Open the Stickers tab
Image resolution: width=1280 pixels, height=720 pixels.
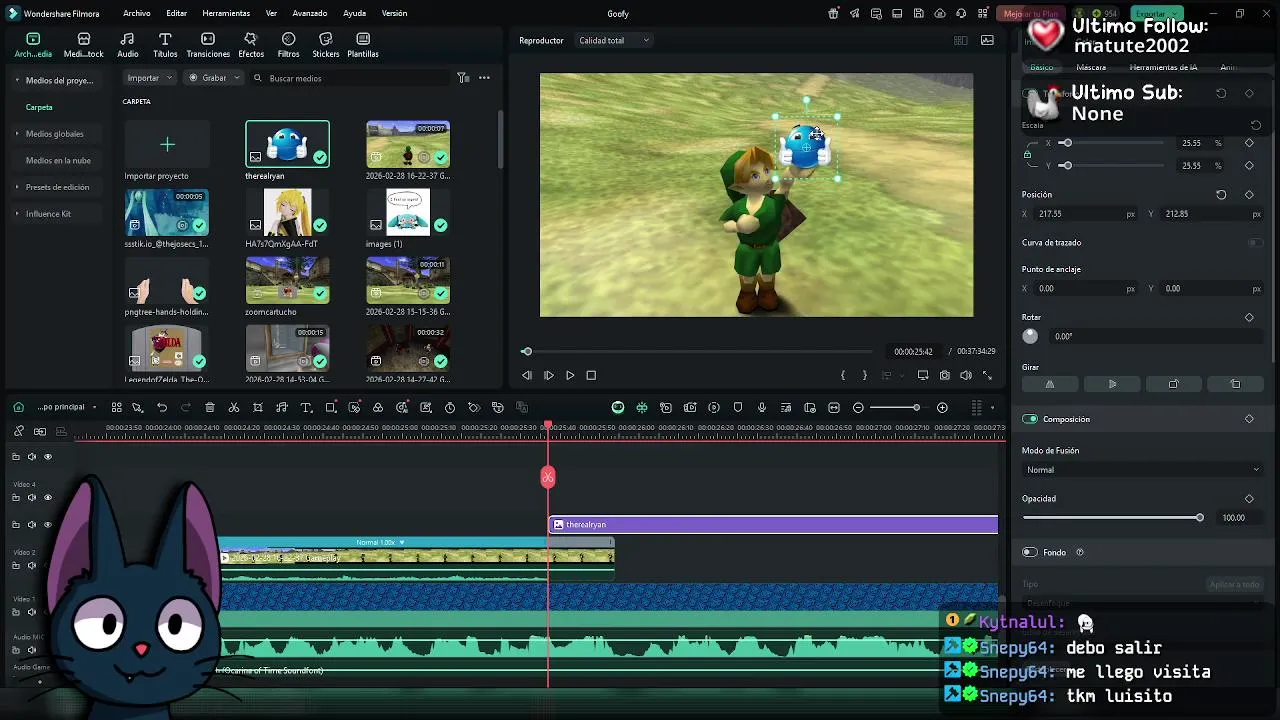click(x=326, y=45)
